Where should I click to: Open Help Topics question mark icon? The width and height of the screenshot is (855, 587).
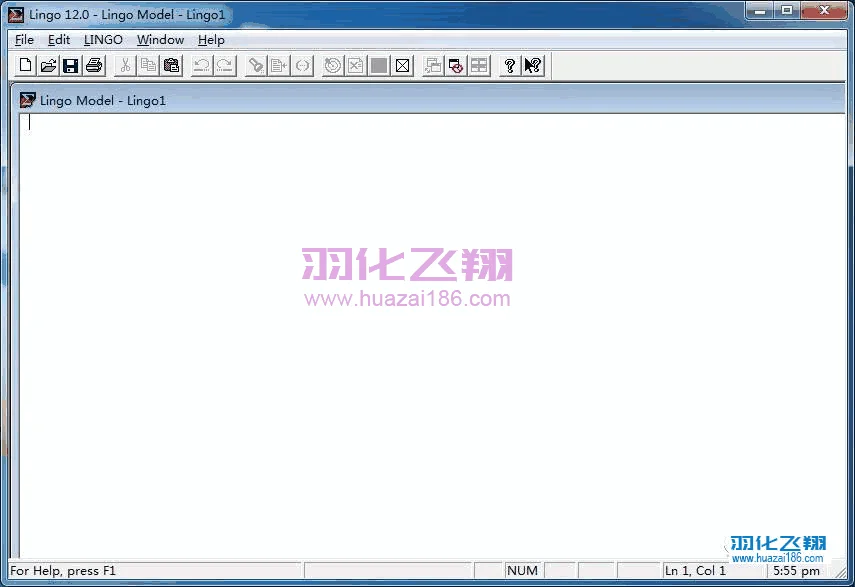[510, 65]
